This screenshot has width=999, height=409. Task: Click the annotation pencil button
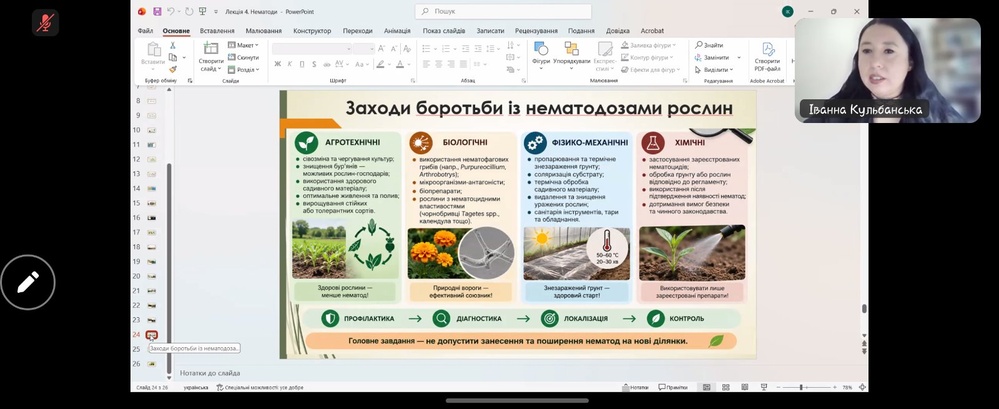tap(28, 282)
